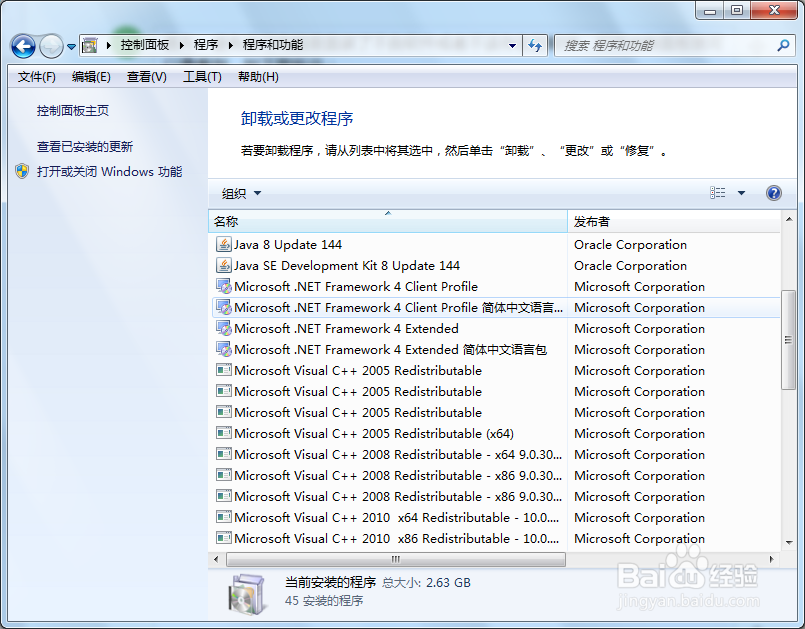This screenshot has height=629, width=805.
Task: Click the Java SE Development Kit icon
Action: tap(223, 265)
